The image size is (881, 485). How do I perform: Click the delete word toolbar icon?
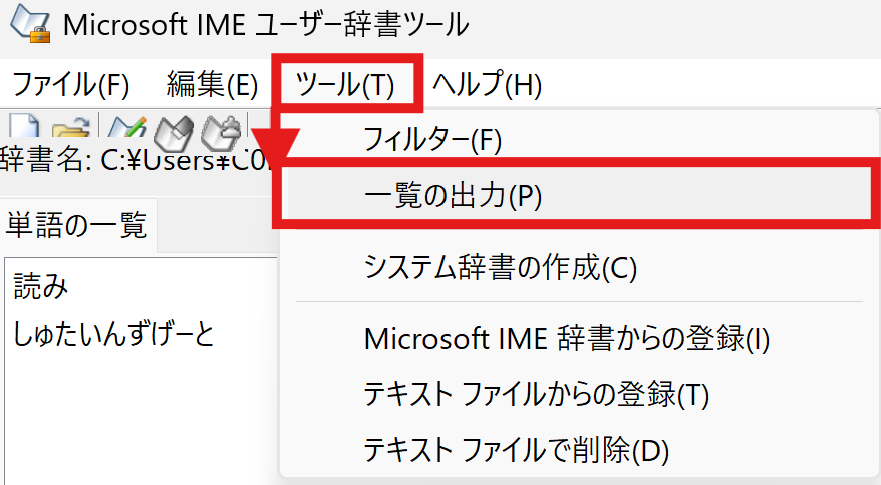[221, 130]
